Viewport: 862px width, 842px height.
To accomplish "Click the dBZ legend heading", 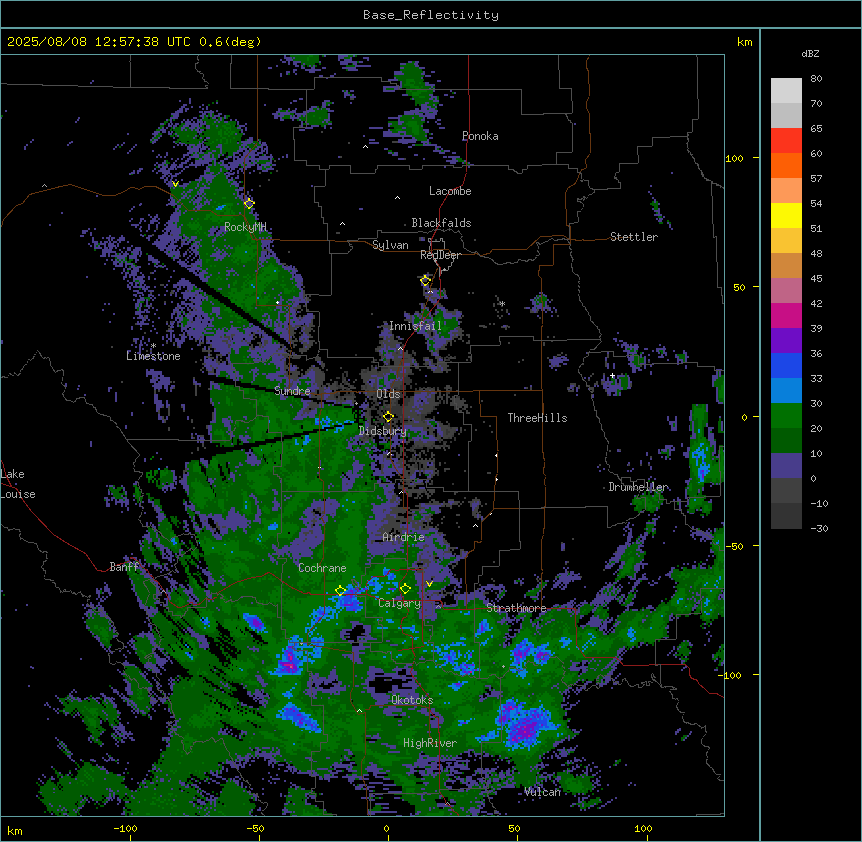I will 810,54.
